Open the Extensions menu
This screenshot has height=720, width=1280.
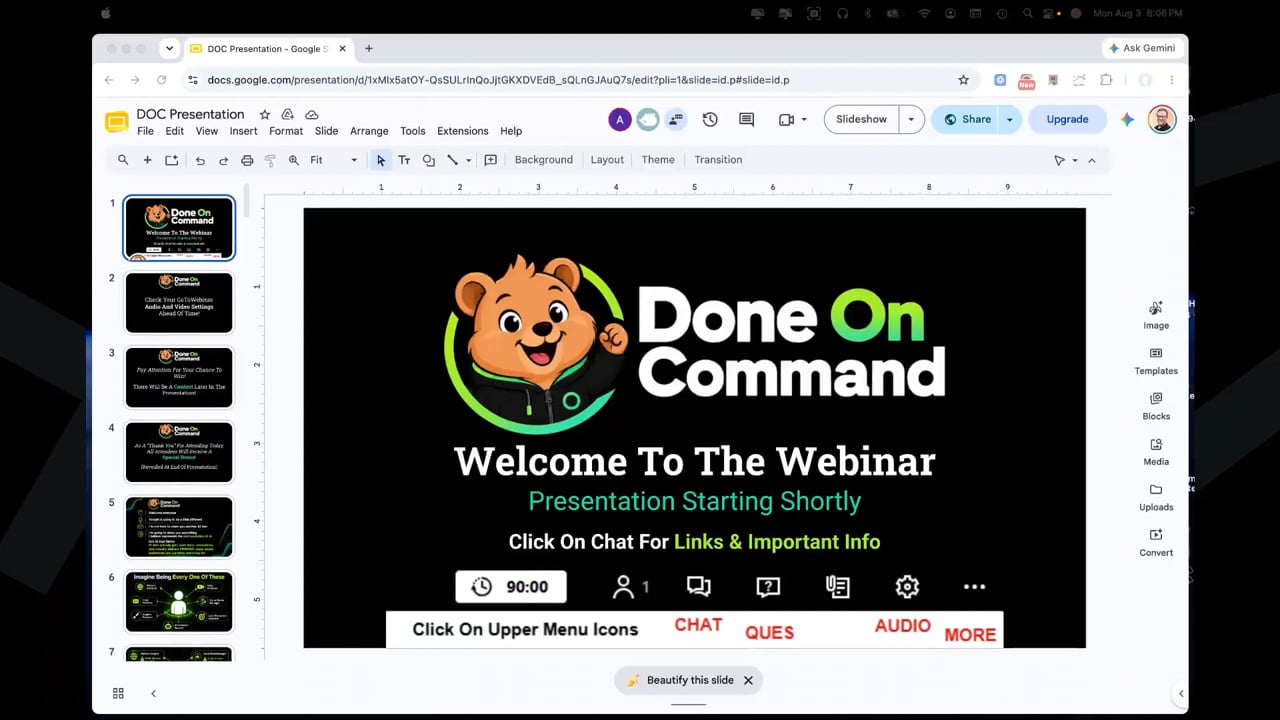462,131
